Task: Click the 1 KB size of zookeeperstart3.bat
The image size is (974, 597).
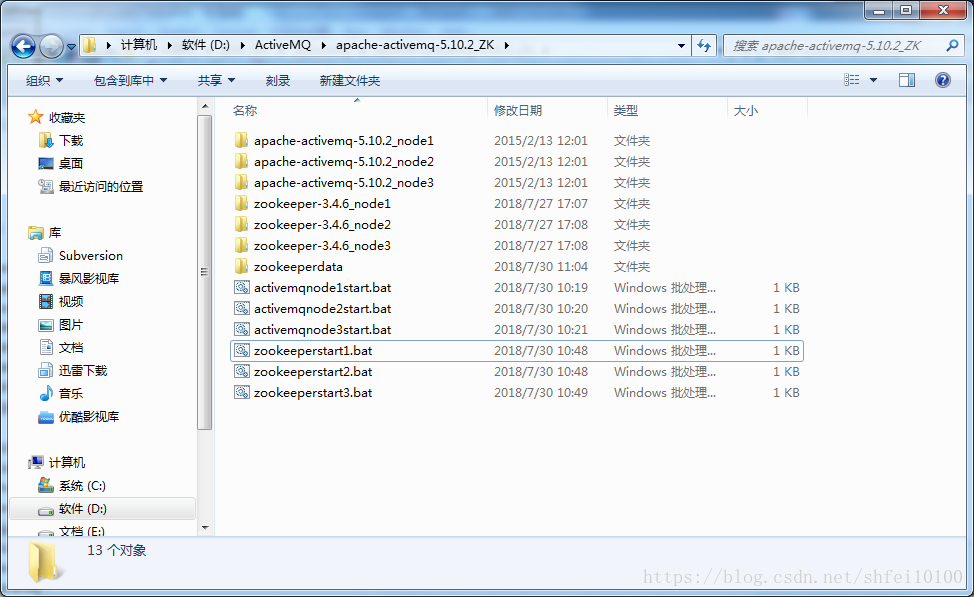Action: [x=786, y=393]
